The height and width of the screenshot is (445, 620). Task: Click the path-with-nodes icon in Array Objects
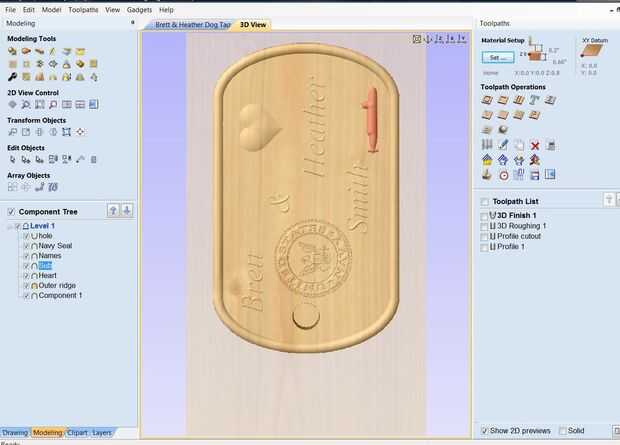click(x=40, y=187)
